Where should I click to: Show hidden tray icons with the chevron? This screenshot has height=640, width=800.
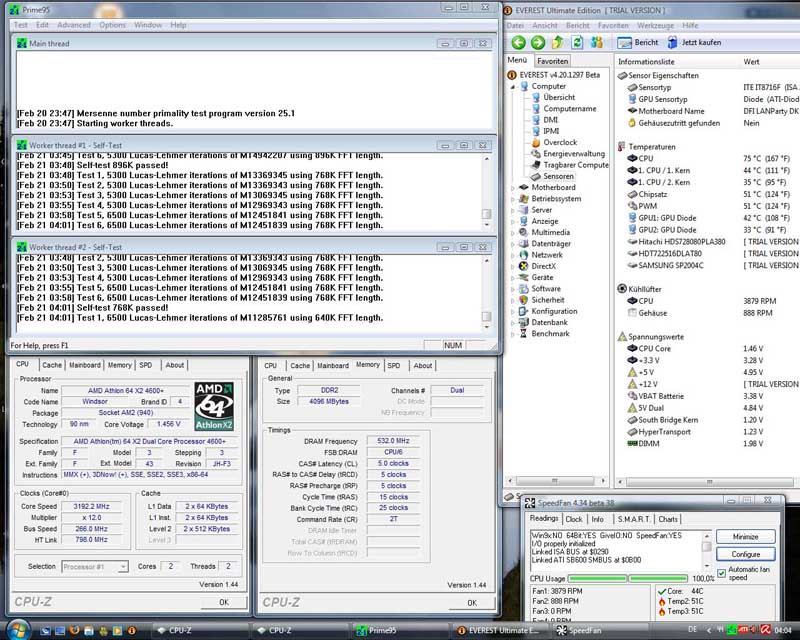(708, 630)
